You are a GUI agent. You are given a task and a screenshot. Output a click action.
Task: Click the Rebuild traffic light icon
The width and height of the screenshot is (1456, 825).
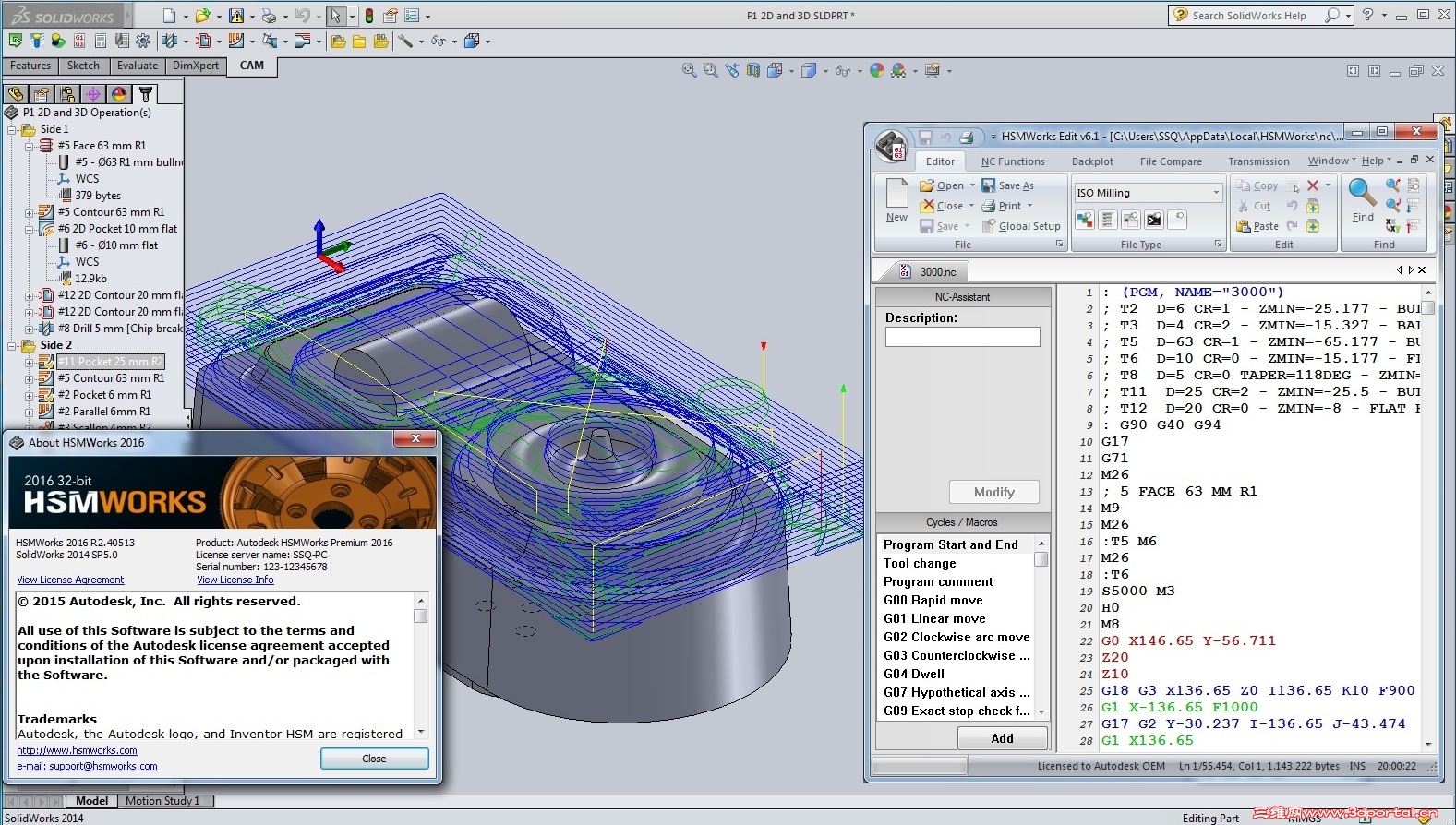point(369,16)
